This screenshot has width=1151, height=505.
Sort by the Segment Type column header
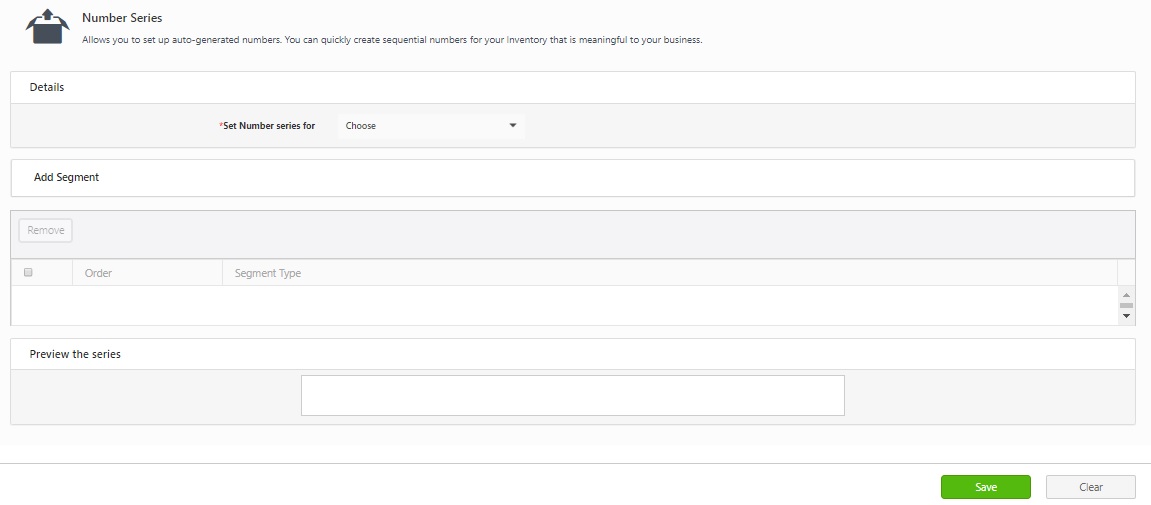click(268, 273)
